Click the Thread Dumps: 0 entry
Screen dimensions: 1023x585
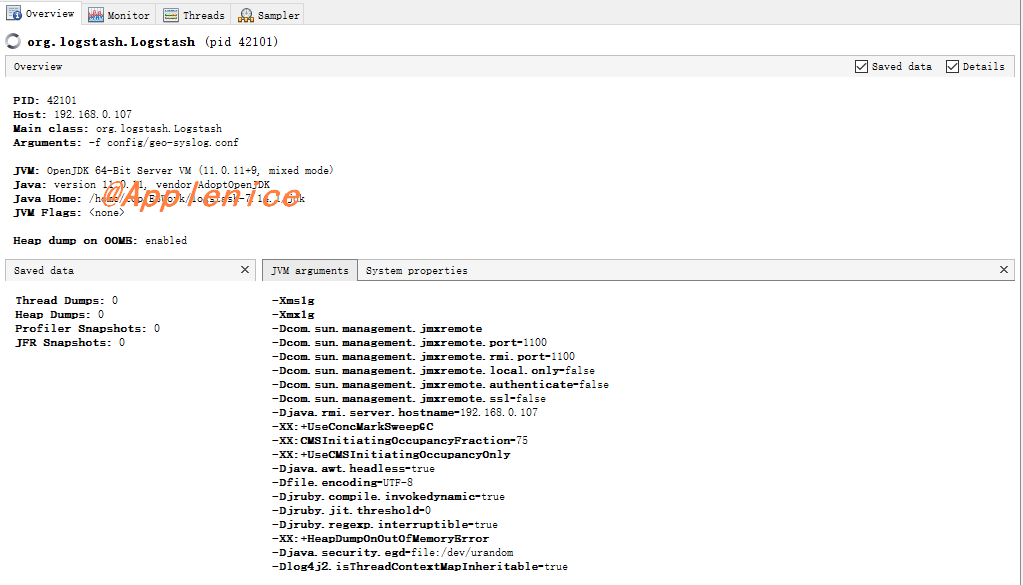pyautogui.click(x=67, y=301)
